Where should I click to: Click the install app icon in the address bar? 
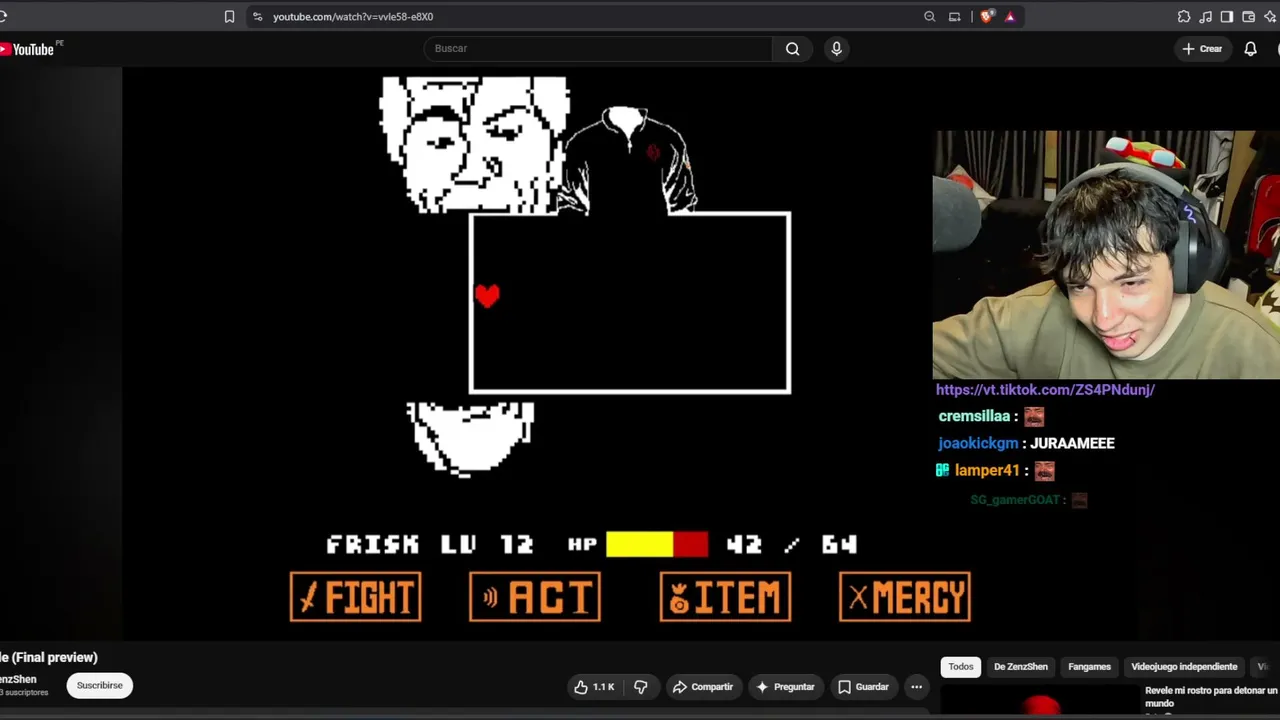[x=955, y=17]
